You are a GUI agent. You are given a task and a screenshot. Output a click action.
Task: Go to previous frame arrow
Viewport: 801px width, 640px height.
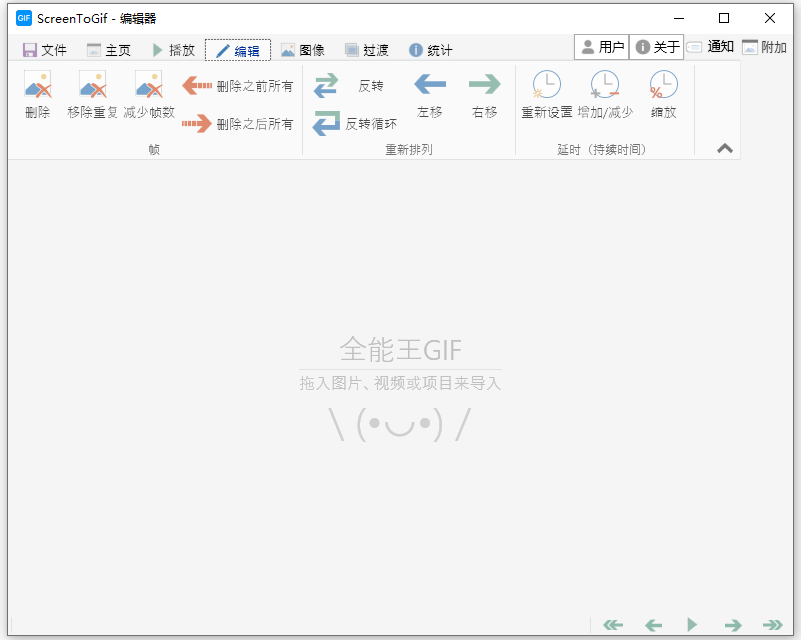point(653,625)
